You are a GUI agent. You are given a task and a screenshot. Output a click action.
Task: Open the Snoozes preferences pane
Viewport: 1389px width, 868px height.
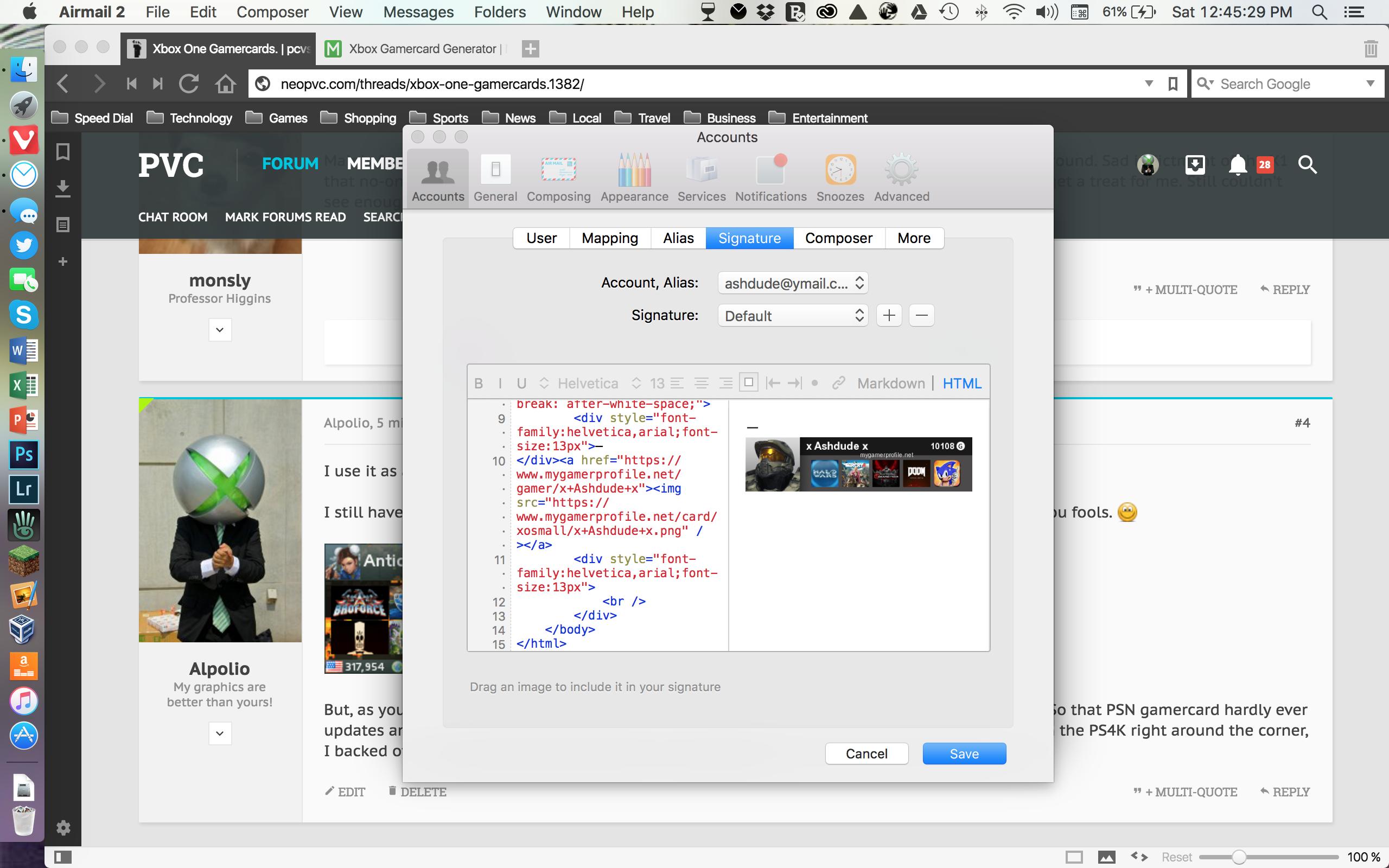[840, 178]
